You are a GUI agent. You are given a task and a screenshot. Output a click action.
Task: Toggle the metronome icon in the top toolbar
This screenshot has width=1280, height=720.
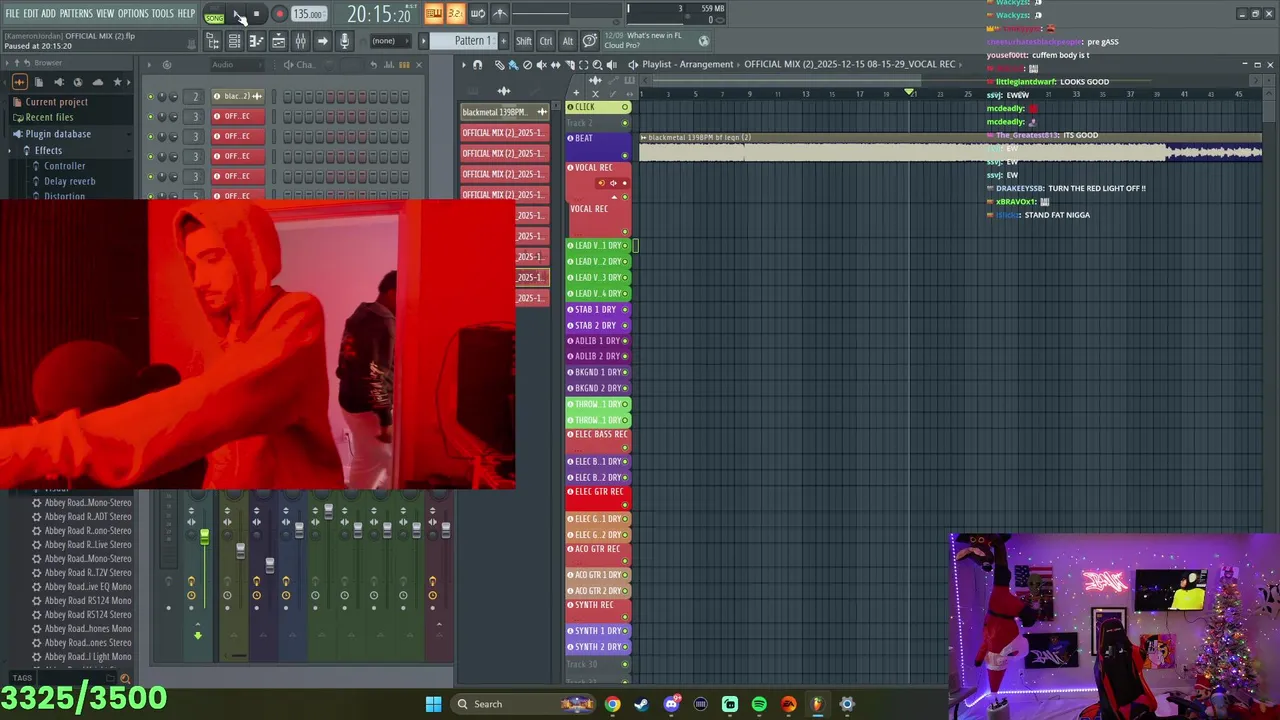point(499,13)
